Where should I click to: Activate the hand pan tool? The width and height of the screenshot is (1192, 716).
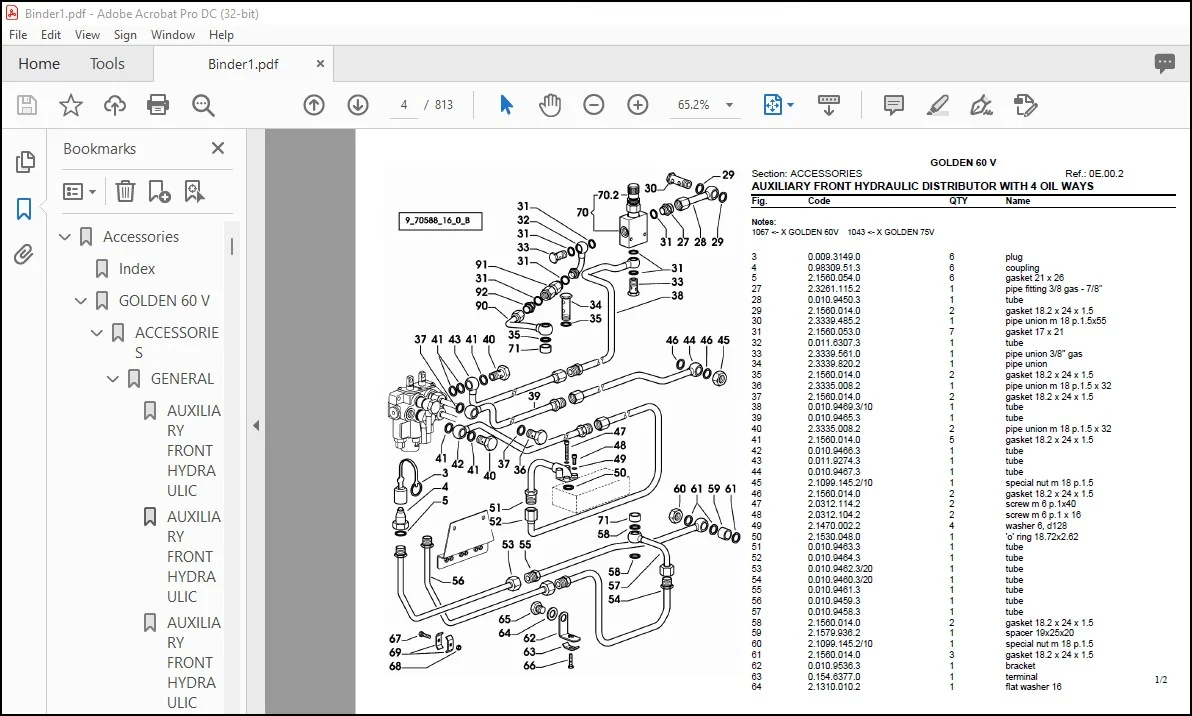click(x=550, y=105)
